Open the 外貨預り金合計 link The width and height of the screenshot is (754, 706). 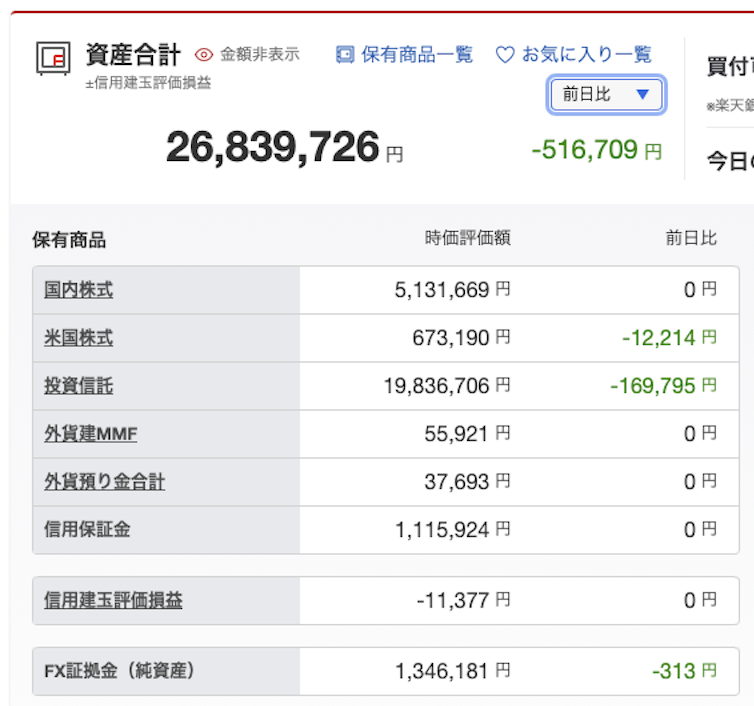coord(105,481)
